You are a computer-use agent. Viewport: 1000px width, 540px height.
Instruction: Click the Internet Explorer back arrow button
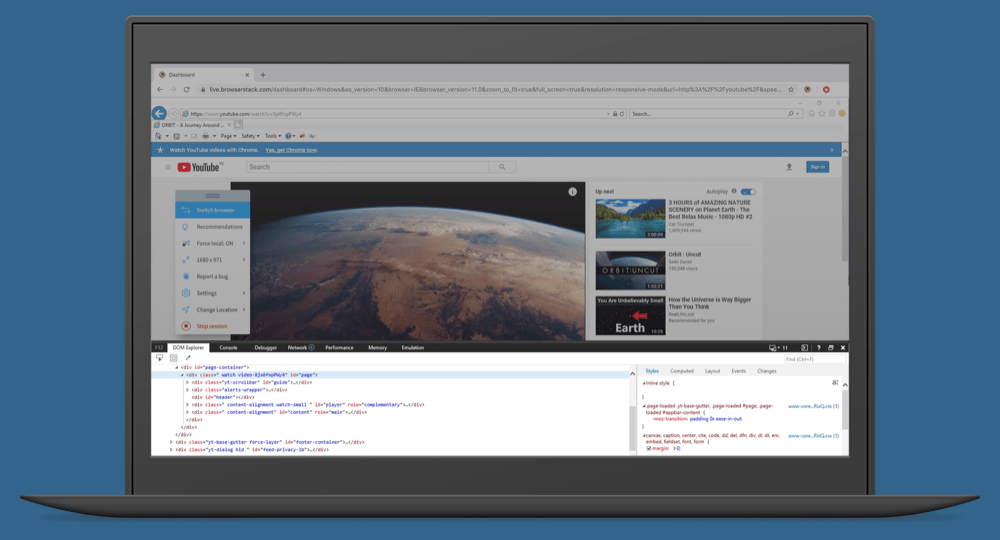pos(159,114)
